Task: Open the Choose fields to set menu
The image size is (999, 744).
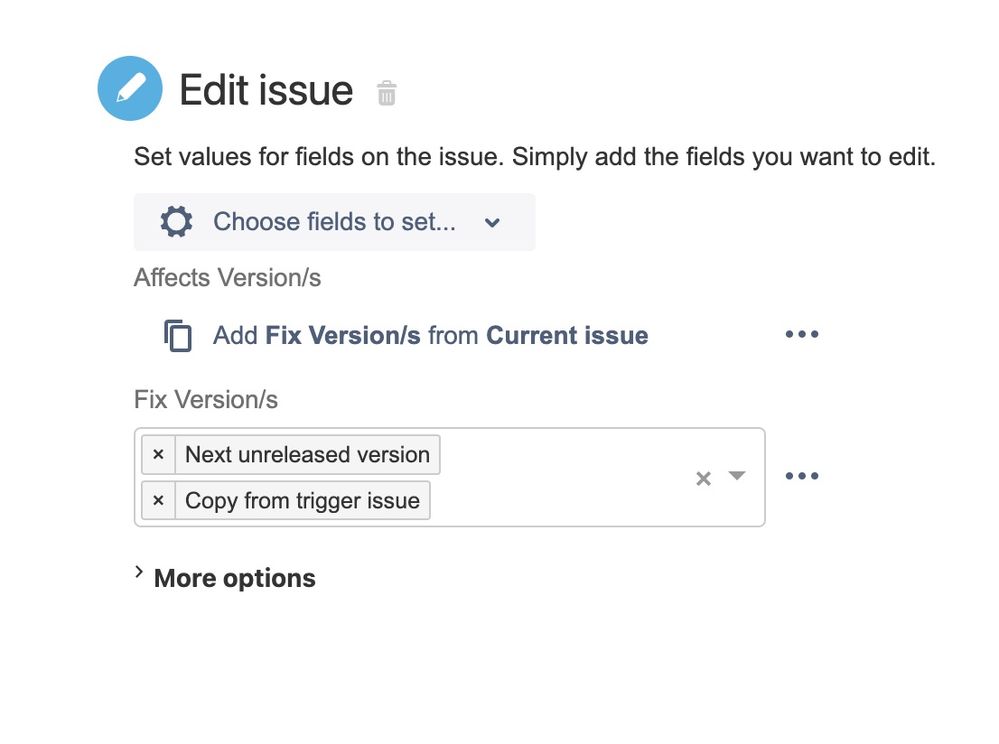Action: point(334,222)
